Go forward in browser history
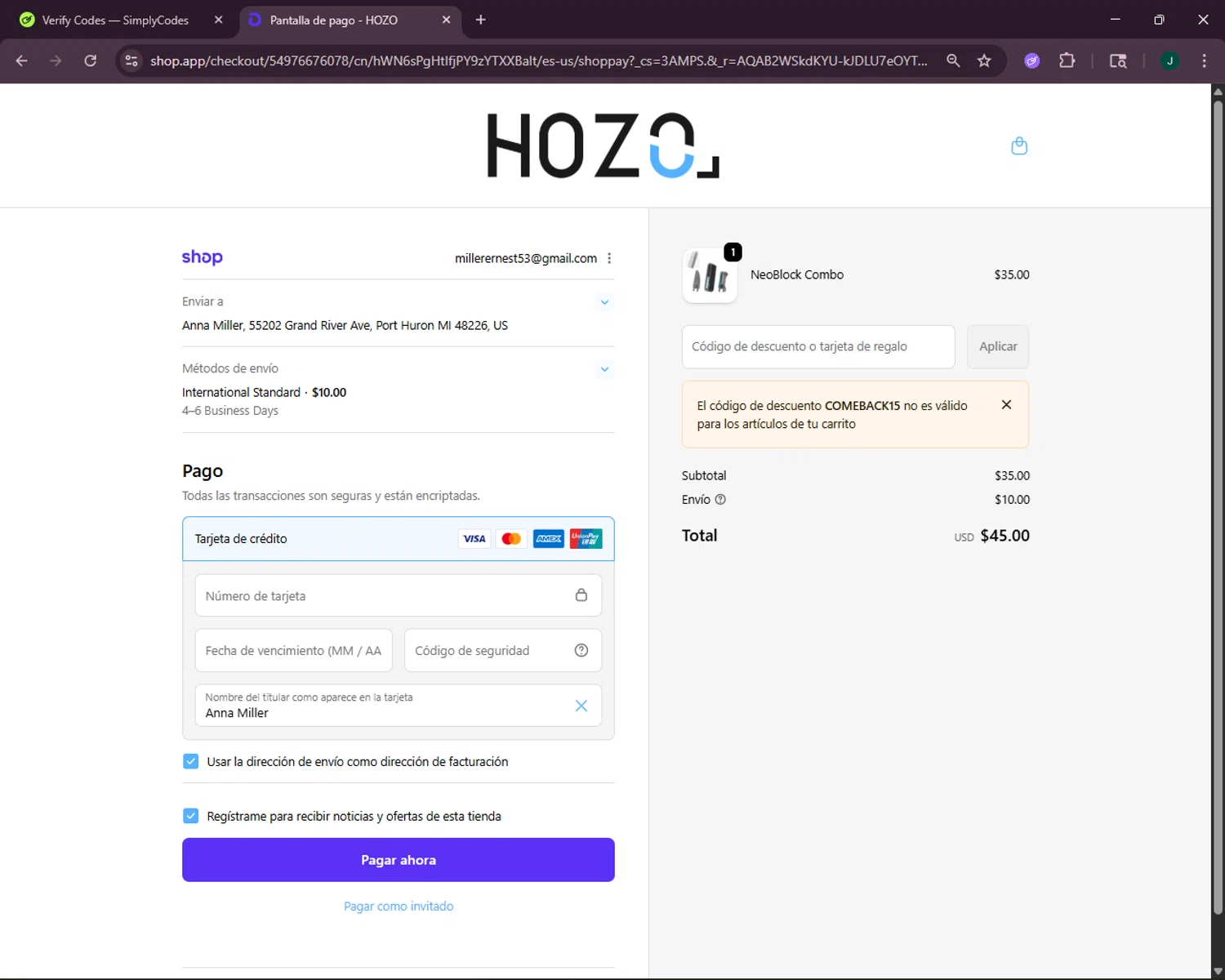This screenshot has height=980, width=1225. [x=56, y=60]
